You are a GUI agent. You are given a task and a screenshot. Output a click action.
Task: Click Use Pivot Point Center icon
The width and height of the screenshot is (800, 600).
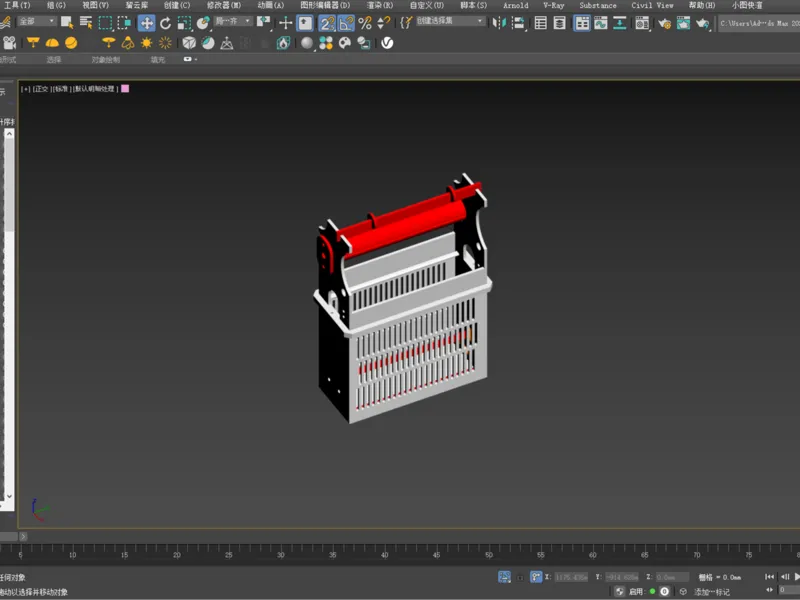point(263,22)
